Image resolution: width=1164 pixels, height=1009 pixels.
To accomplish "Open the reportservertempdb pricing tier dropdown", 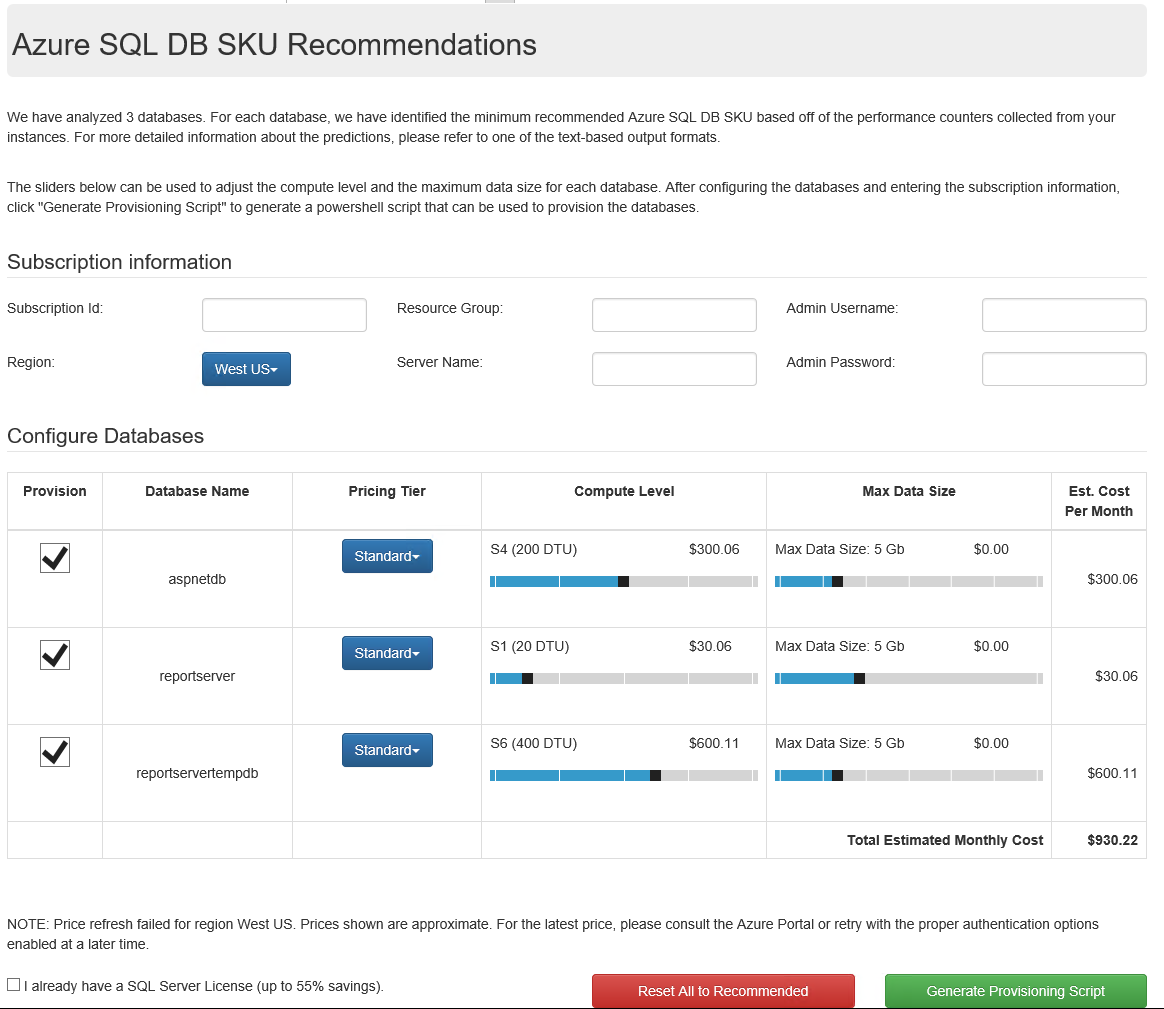I will tap(387, 750).
